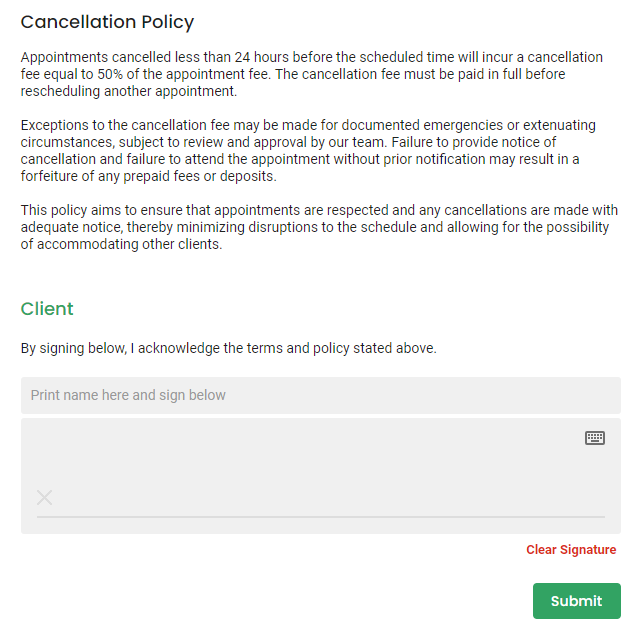Viewport: 636px width, 625px height.
Task: Click the phrase subject to review and approval
Action: tap(211, 142)
